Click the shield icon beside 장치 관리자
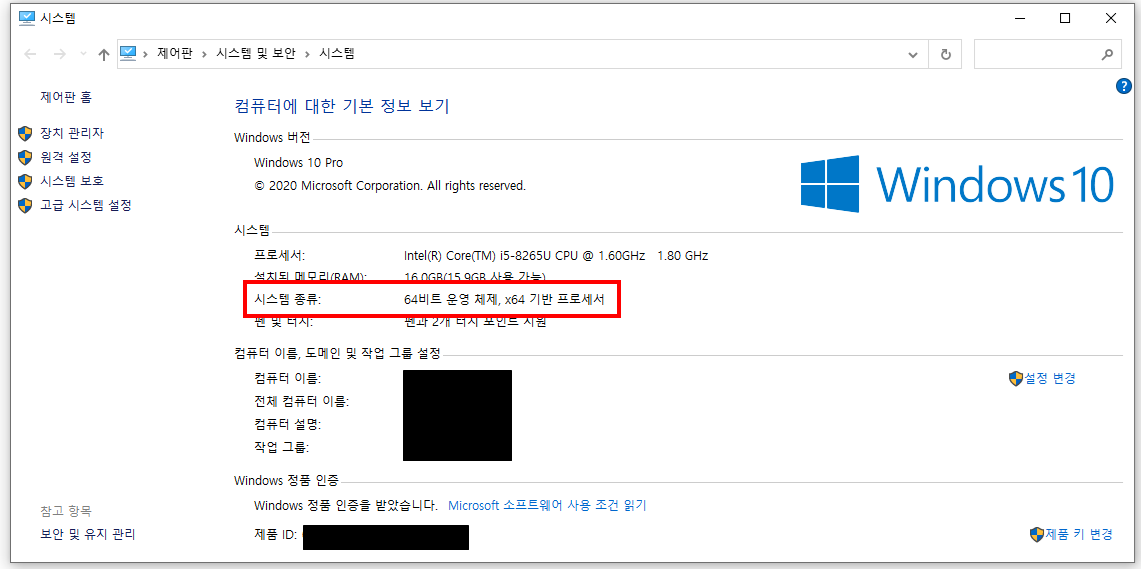The width and height of the screenshot is (1141, 569). click(x=25, y=133)
